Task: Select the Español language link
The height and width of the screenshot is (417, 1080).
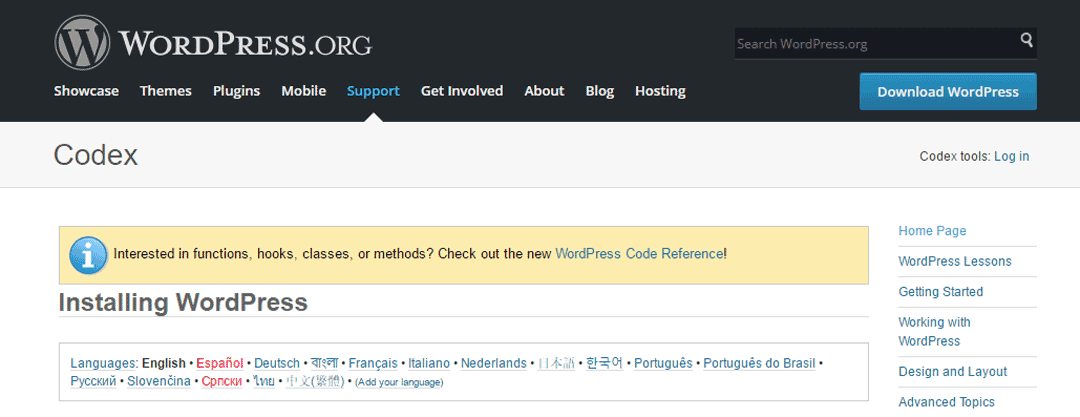Action: click(220, 363)
